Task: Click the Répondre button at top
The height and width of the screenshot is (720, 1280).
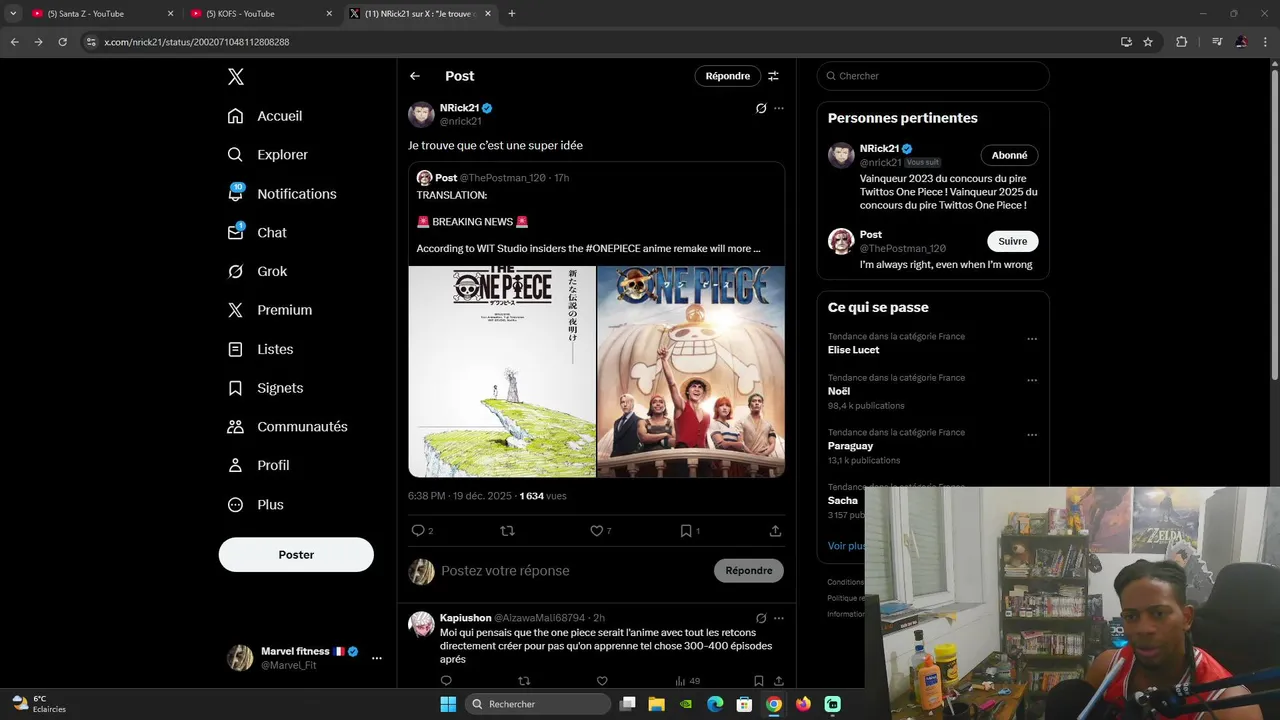Action: 728,76
